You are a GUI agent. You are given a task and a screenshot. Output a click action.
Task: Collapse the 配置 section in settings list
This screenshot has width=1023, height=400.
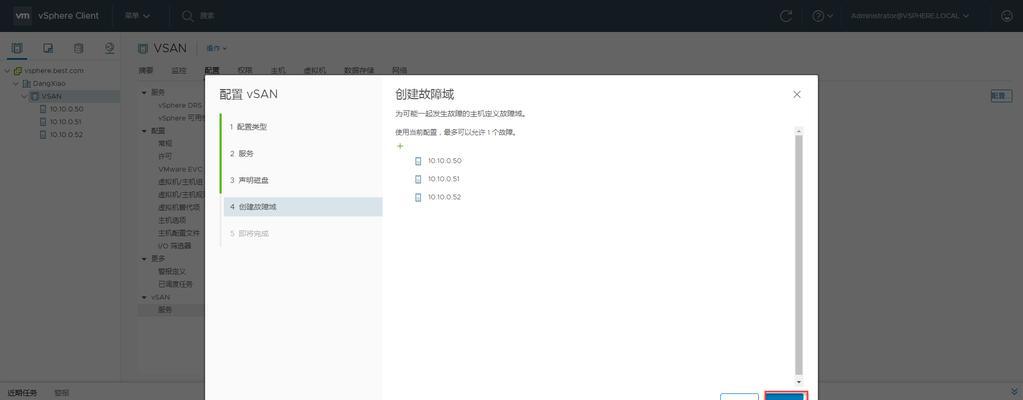pos(144,131)
